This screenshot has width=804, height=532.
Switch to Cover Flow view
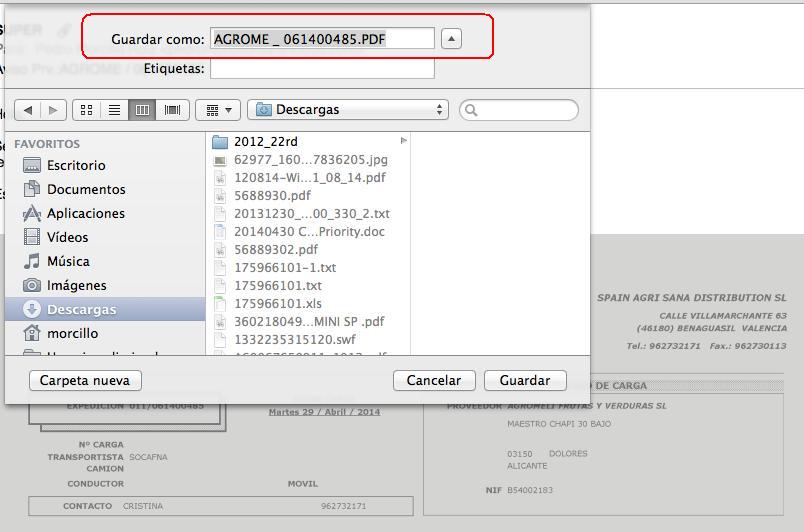point(172,110)
